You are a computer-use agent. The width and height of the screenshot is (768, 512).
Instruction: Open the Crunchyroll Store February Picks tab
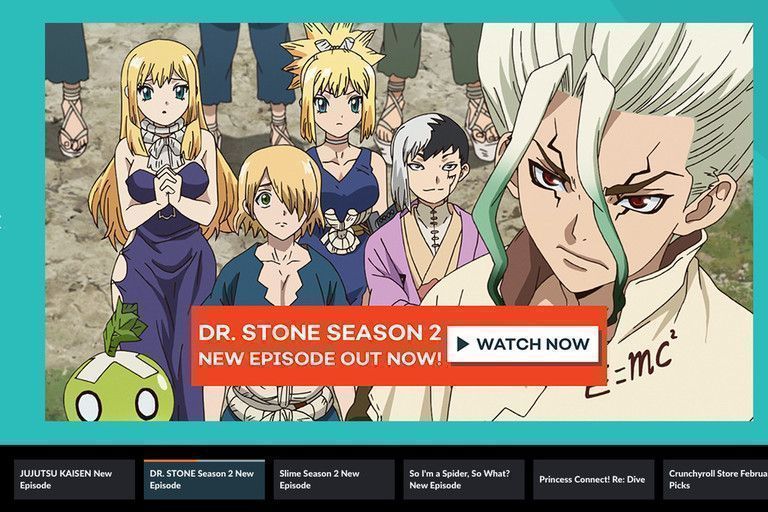(x=715, y=479)
